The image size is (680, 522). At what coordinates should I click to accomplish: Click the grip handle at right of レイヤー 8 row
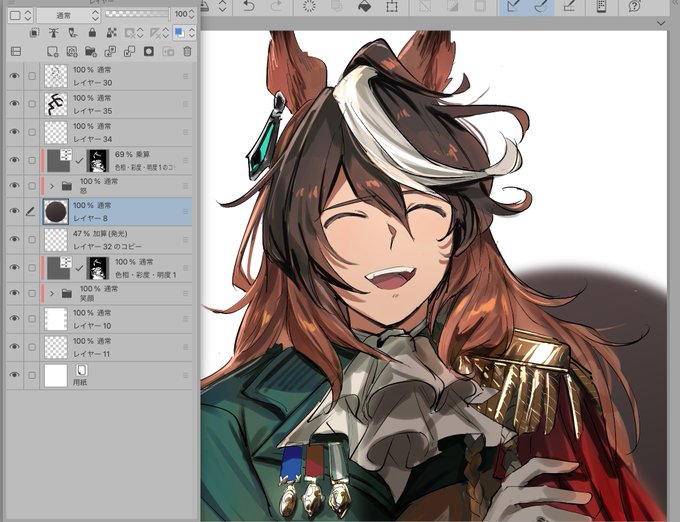[186, 211]
